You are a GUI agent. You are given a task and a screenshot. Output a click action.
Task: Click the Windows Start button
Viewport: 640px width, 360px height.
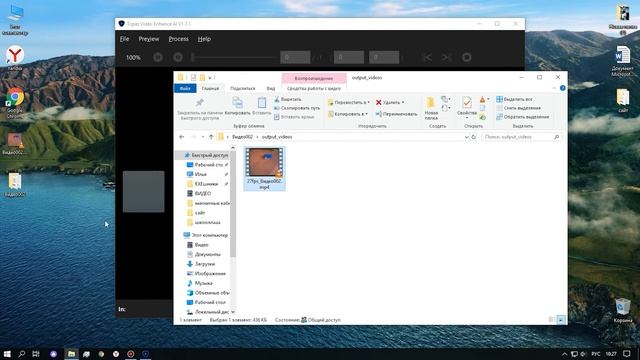[7, 354]
